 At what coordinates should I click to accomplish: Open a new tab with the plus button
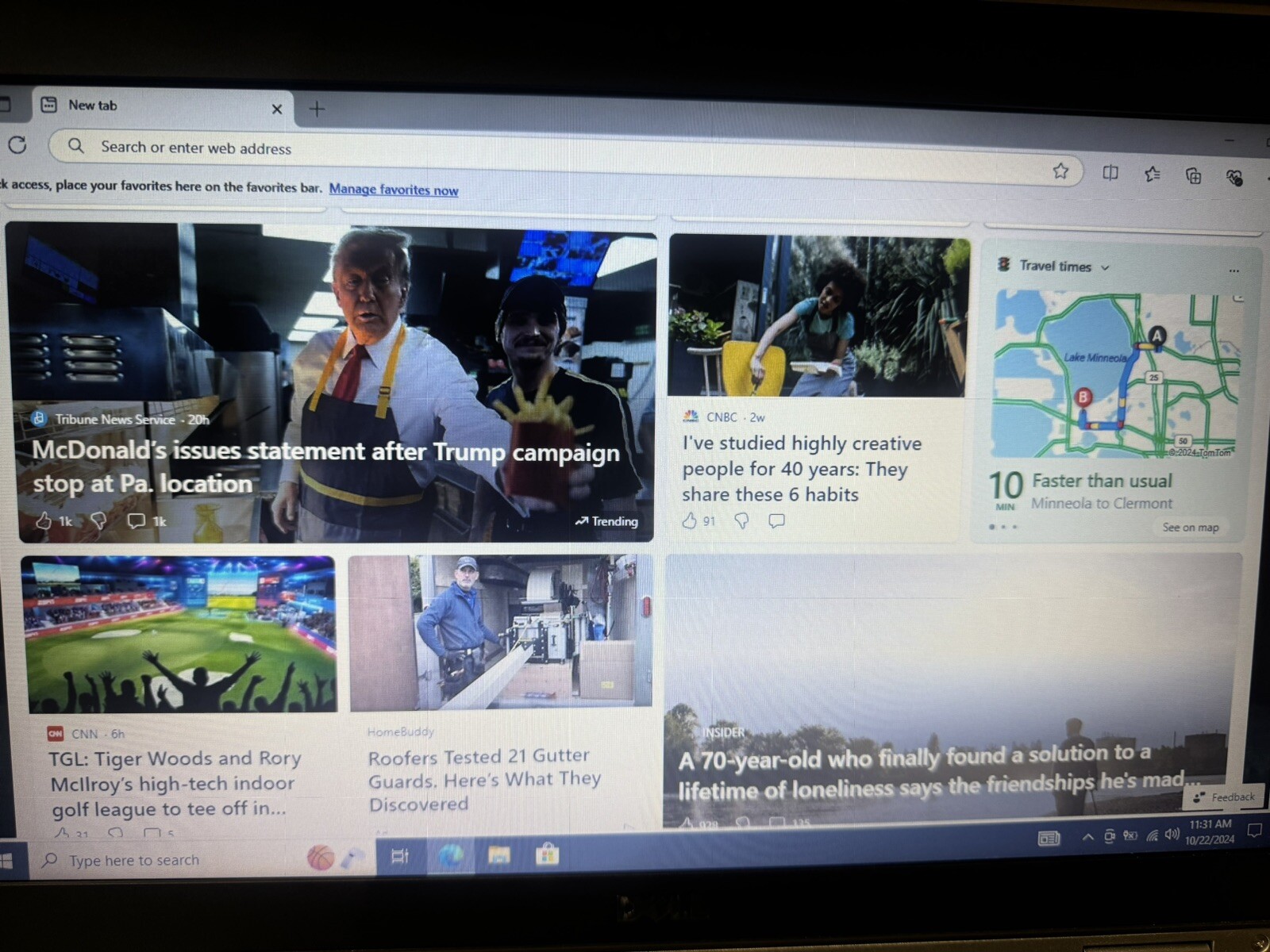[x=317, y=109]
